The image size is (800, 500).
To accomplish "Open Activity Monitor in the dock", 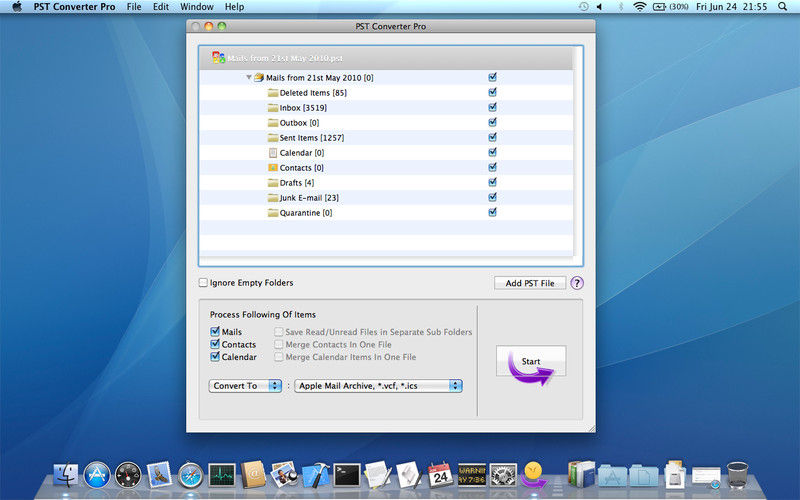I will [x=222, y=475].
